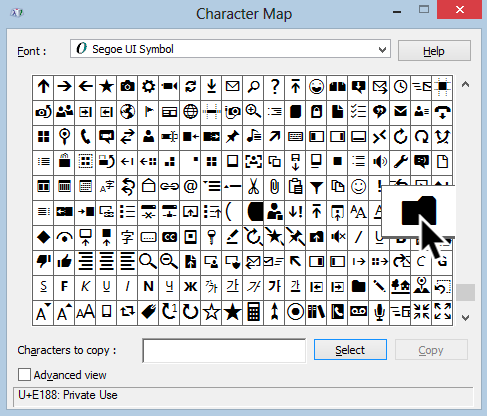The width and height of the screenshot is (487, 416).
Task: Select the question mark glyph
Action: [x=274, y=87]
